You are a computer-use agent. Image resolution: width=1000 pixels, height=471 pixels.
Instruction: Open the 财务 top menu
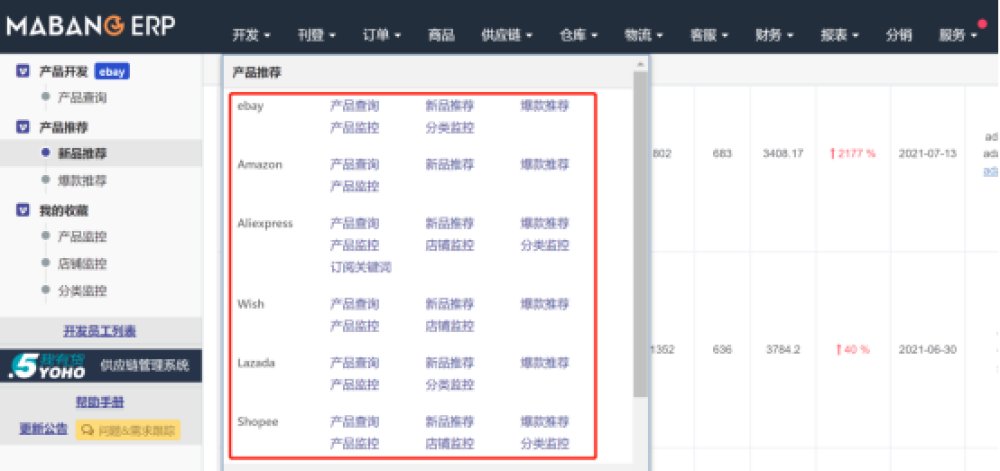pos(774,36)
